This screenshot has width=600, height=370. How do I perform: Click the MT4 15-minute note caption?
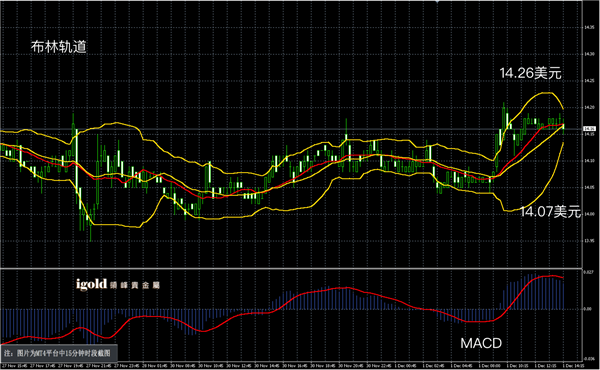click(x=60, y=353)
